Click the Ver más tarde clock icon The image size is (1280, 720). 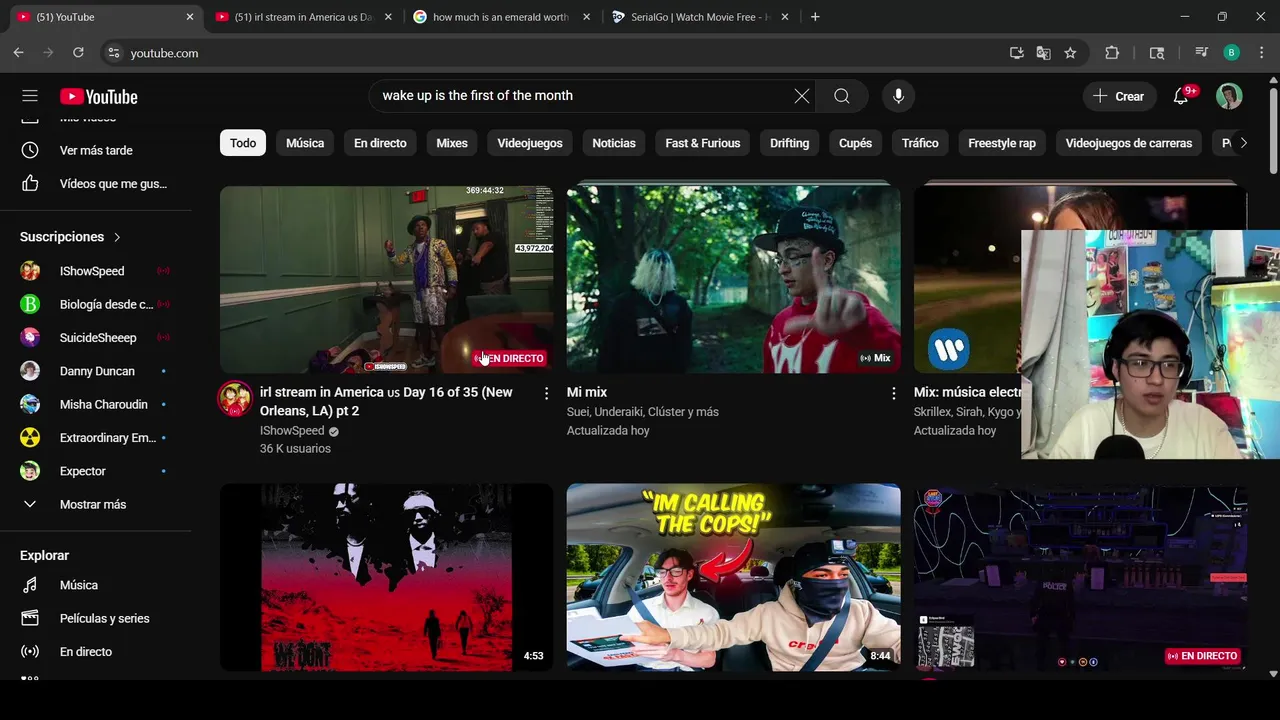coord(30,150)
